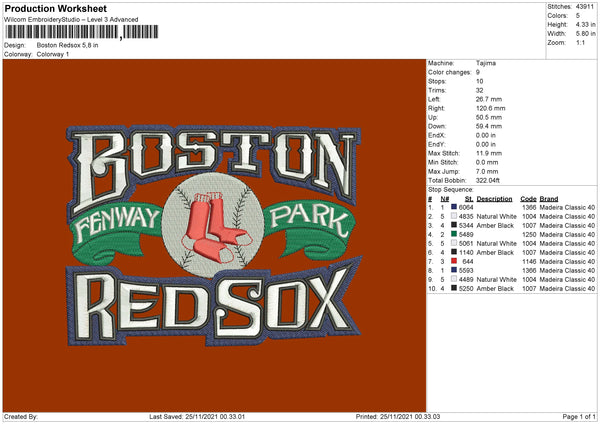
Task: Click the 'Stop Sequence:' label
Action: [451, 190]
